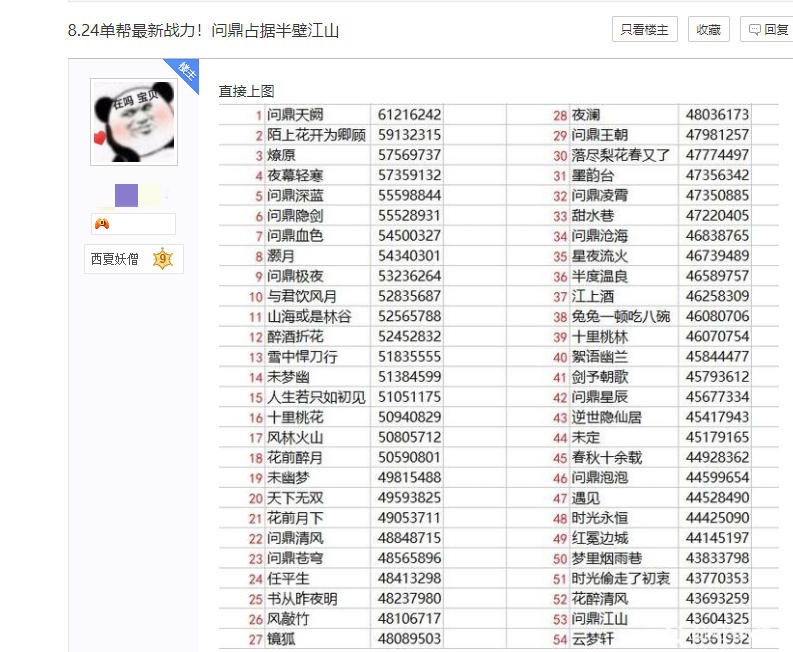Image resolution: width=793 pixels, height=652 pixels.
Task: Click power value 57569737
Action: (409, 155)
